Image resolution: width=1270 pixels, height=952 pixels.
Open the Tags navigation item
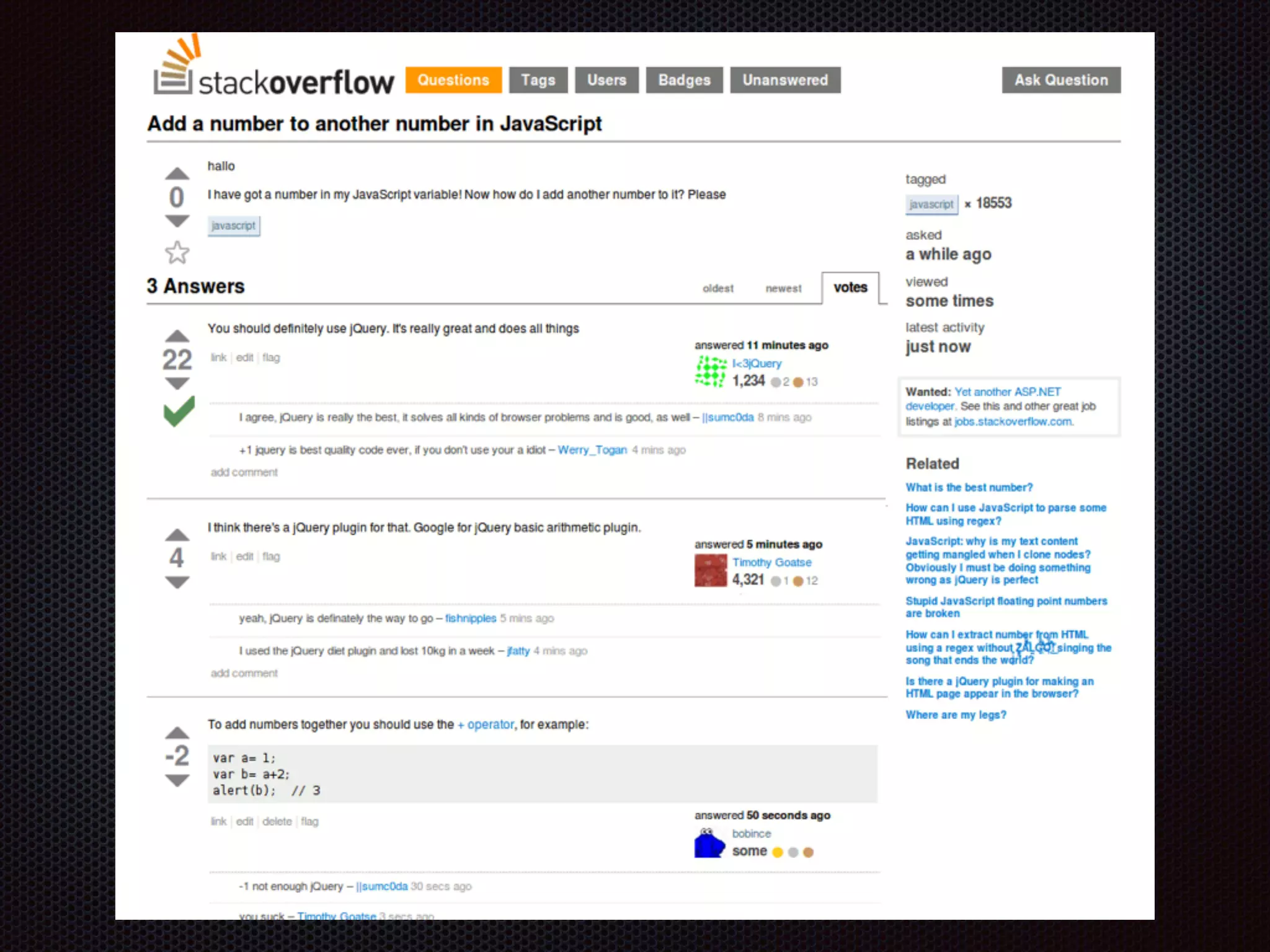pyautogui.click(x=538, y=80)
